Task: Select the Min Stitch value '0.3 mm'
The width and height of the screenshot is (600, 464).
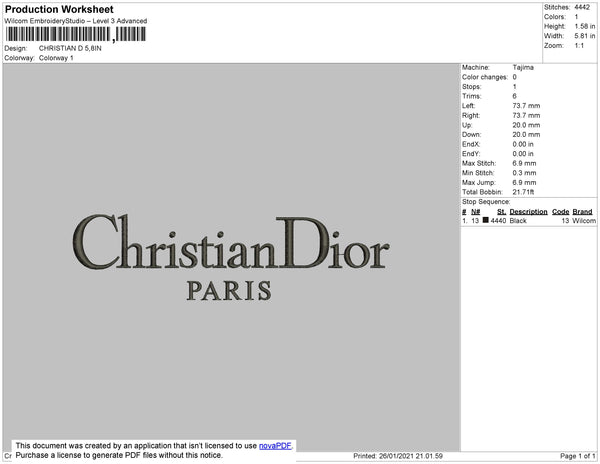Action: (x=524, y=173)
